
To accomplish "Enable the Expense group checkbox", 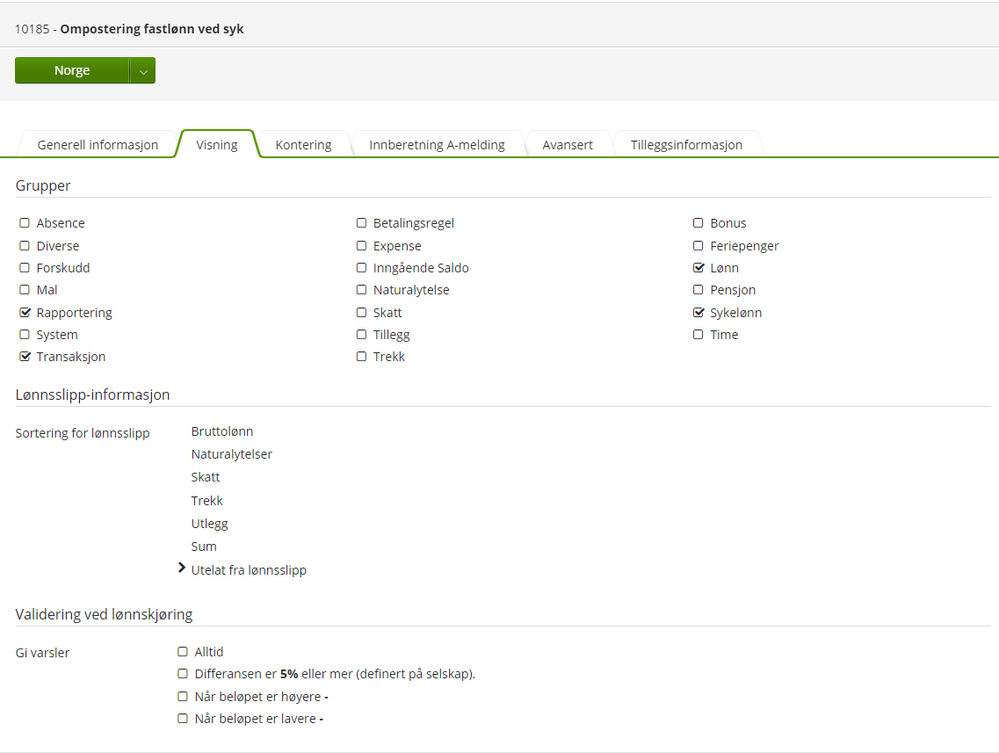I will [x=361, y=245].
